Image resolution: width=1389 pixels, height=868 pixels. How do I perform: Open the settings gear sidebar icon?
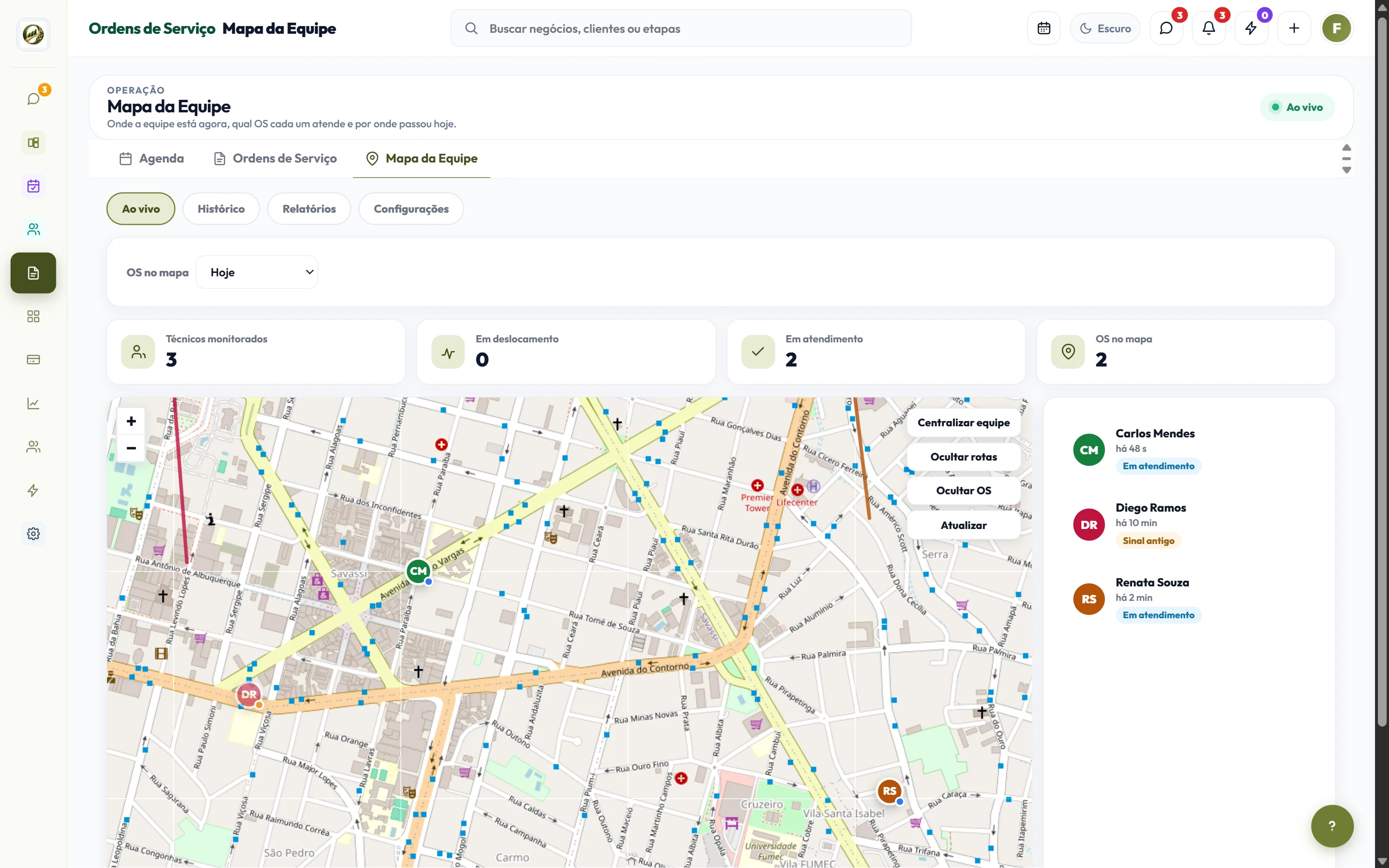pos(33,534)
